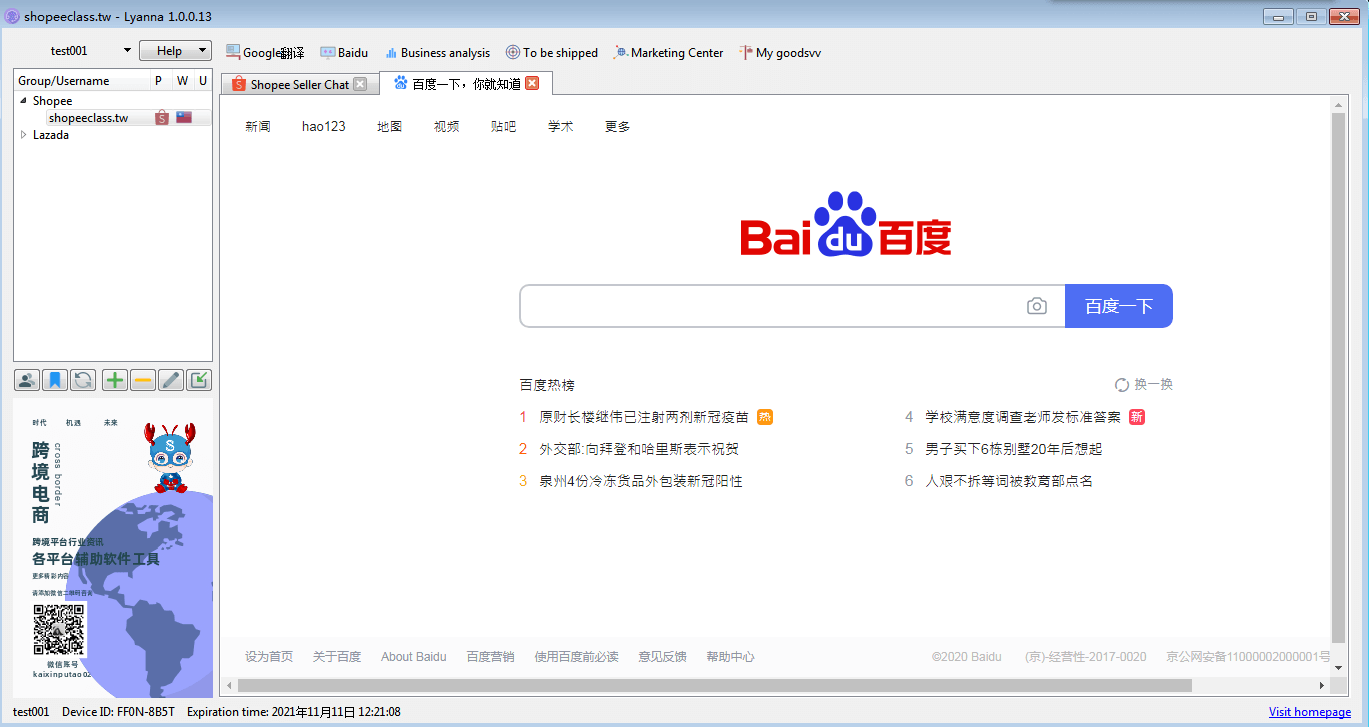Click the 视频 nav link
The width and height of the screenshot is (1369, 727).
coord(447,127)
